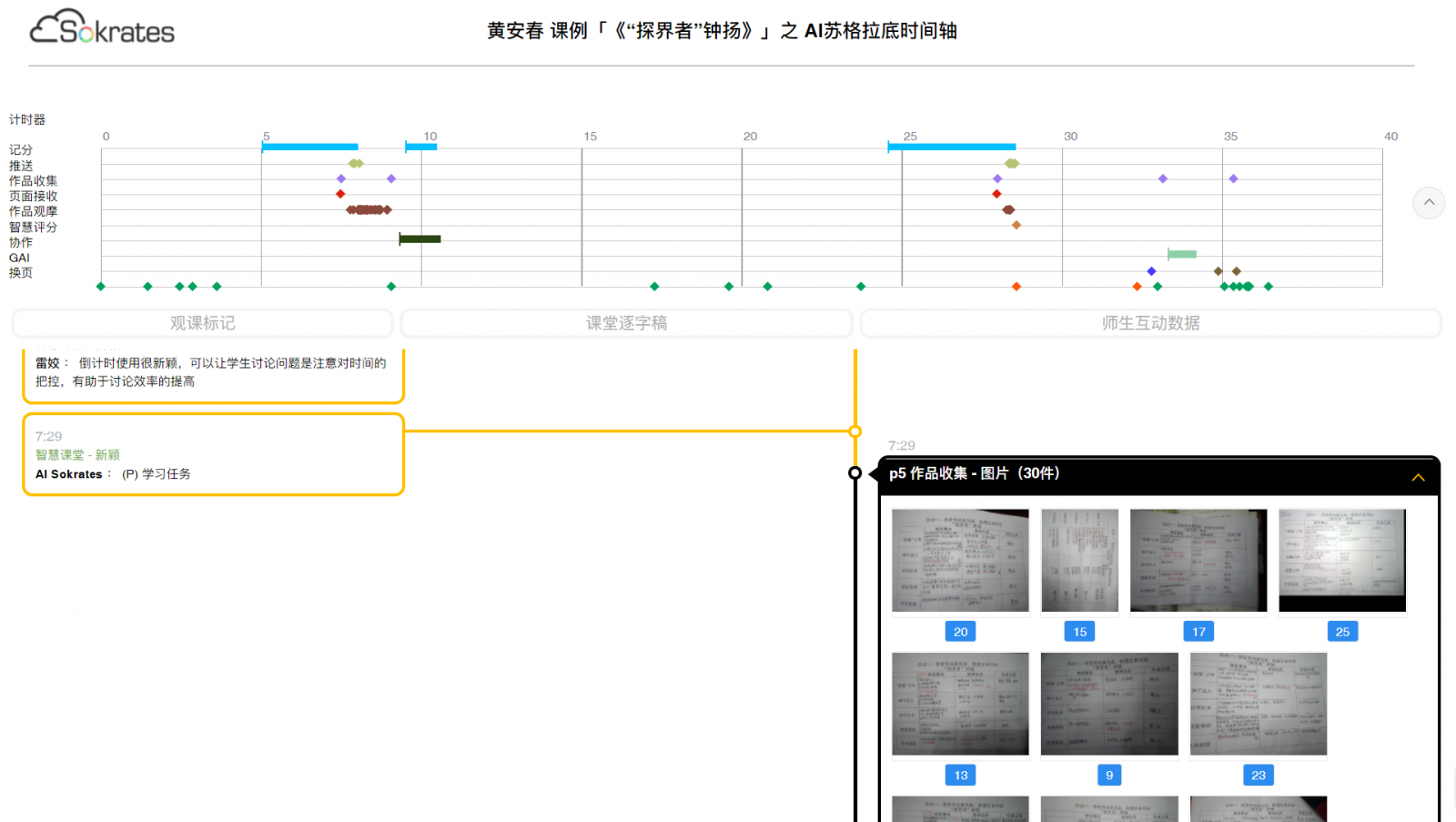Click the green diamond at minute zero

101,287
